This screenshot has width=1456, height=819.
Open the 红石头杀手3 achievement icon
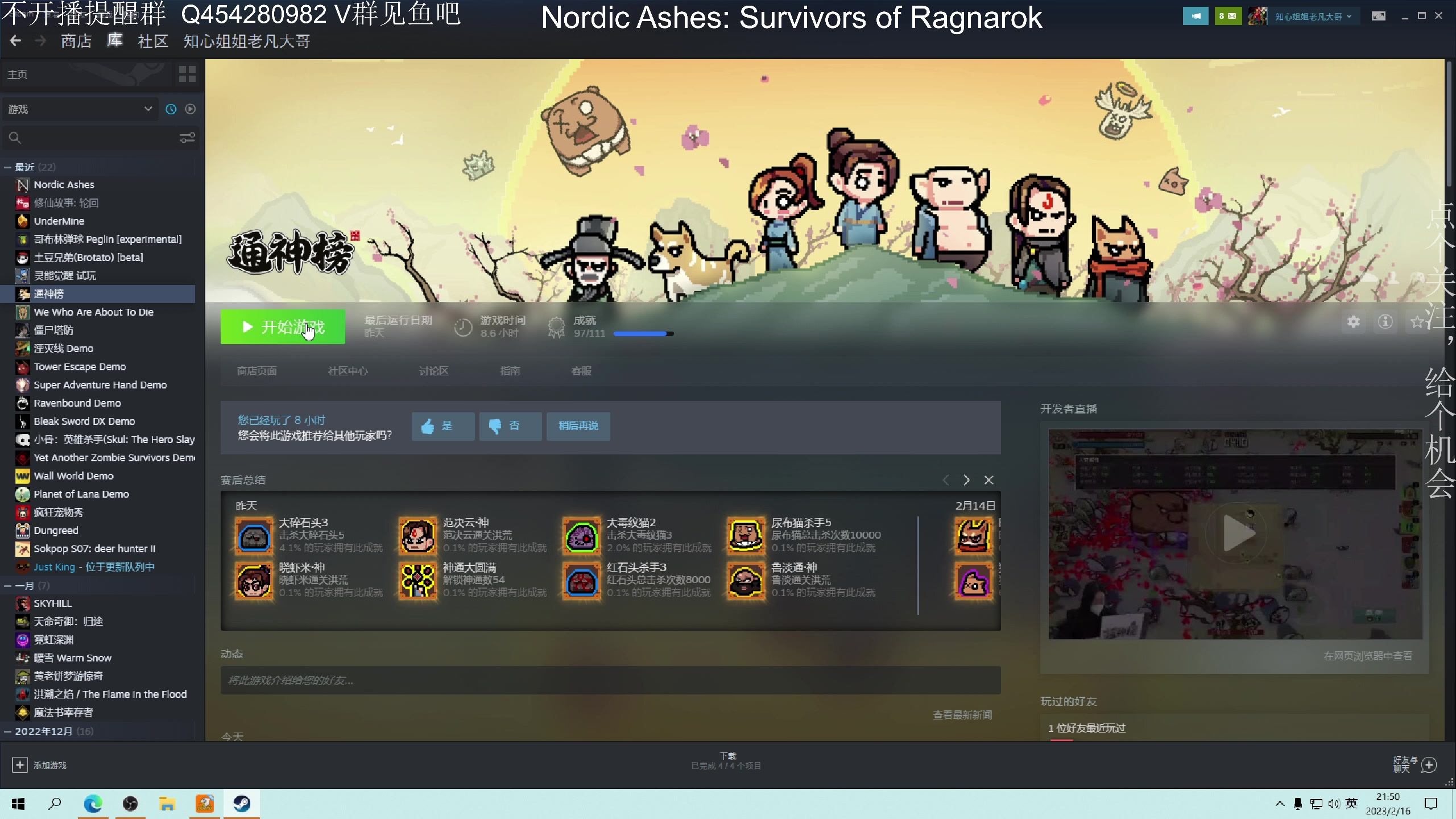pyautogui.click(x=581, y=581)
